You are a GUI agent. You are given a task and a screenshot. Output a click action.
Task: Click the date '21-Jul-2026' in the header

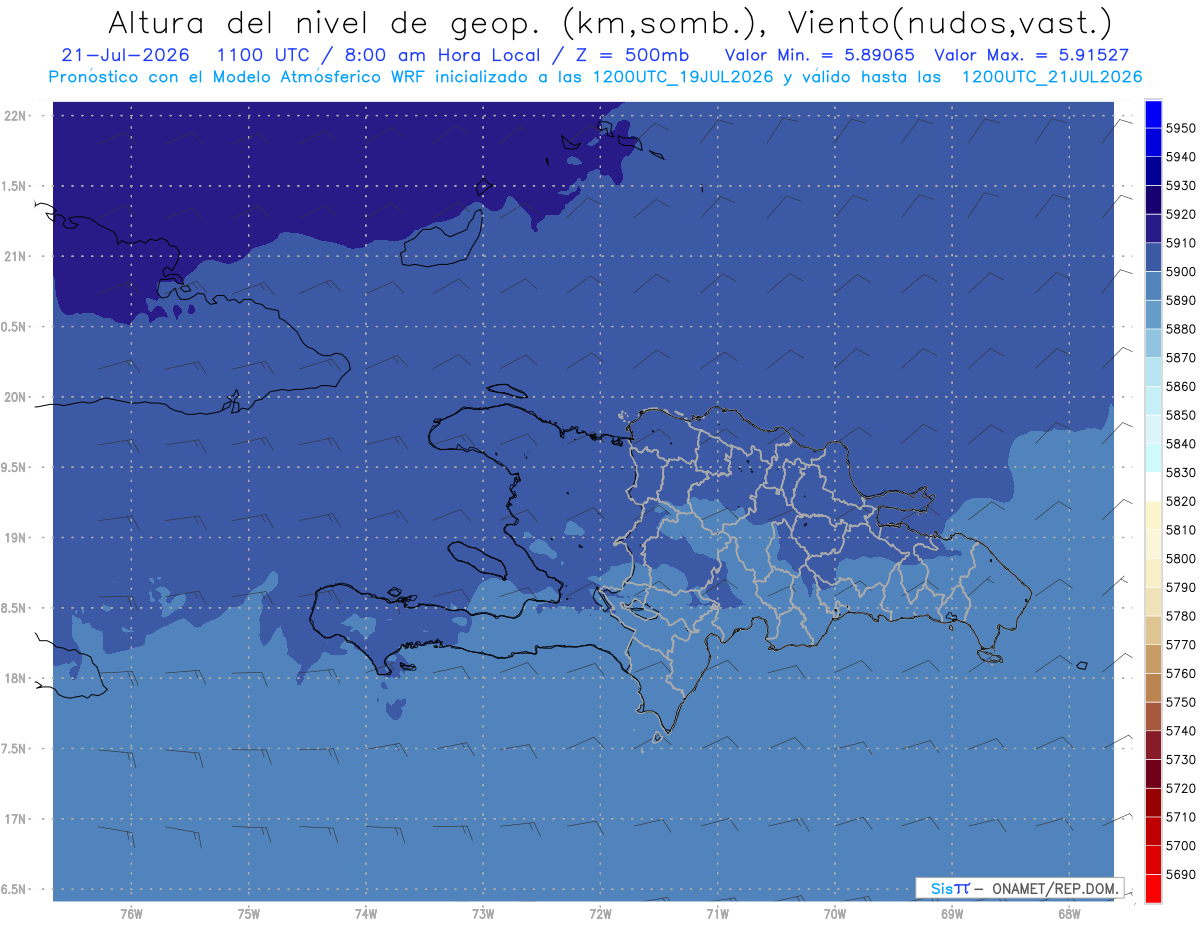point(125,55)
